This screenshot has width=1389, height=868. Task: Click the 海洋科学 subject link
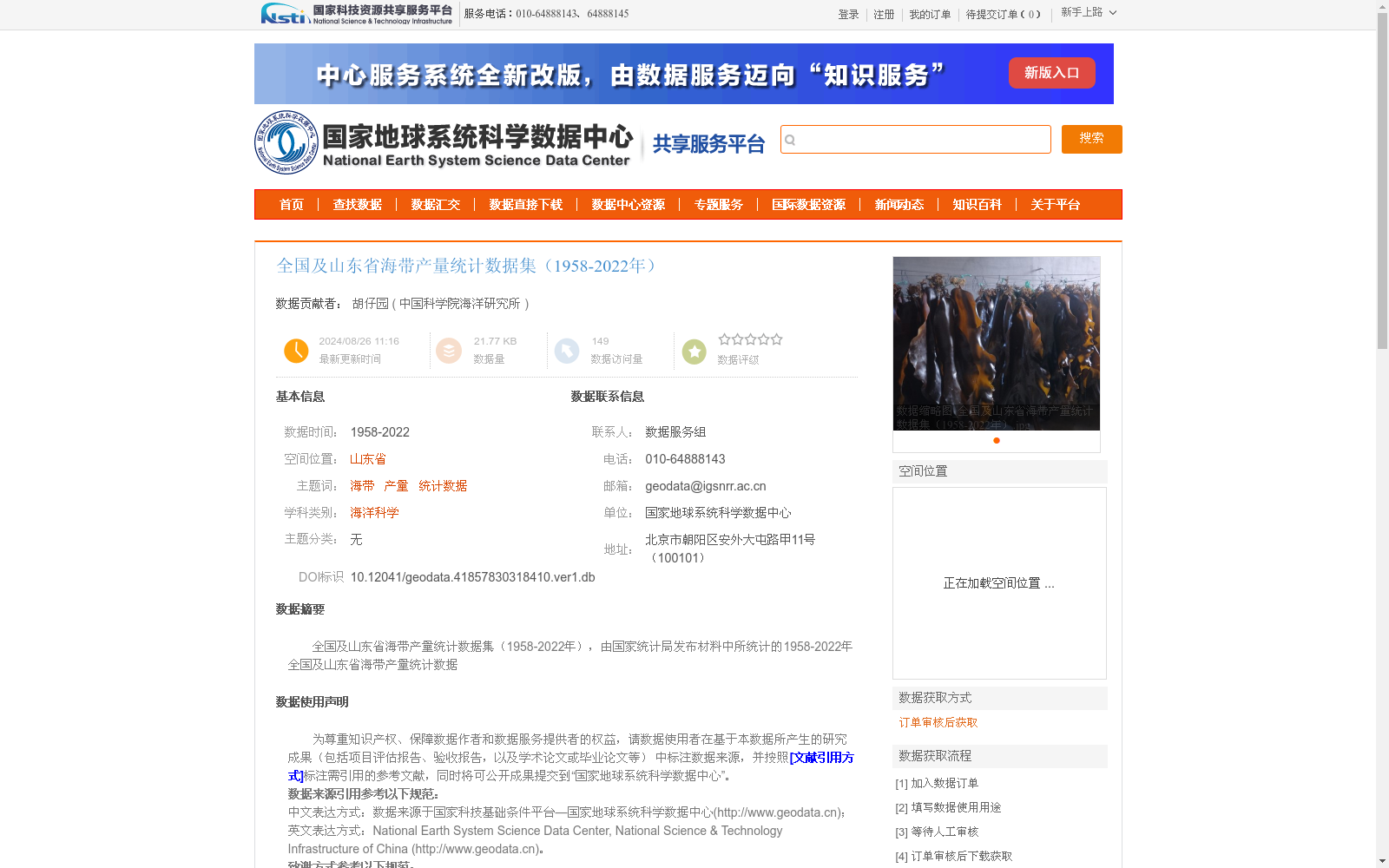[x=374, y=513]
